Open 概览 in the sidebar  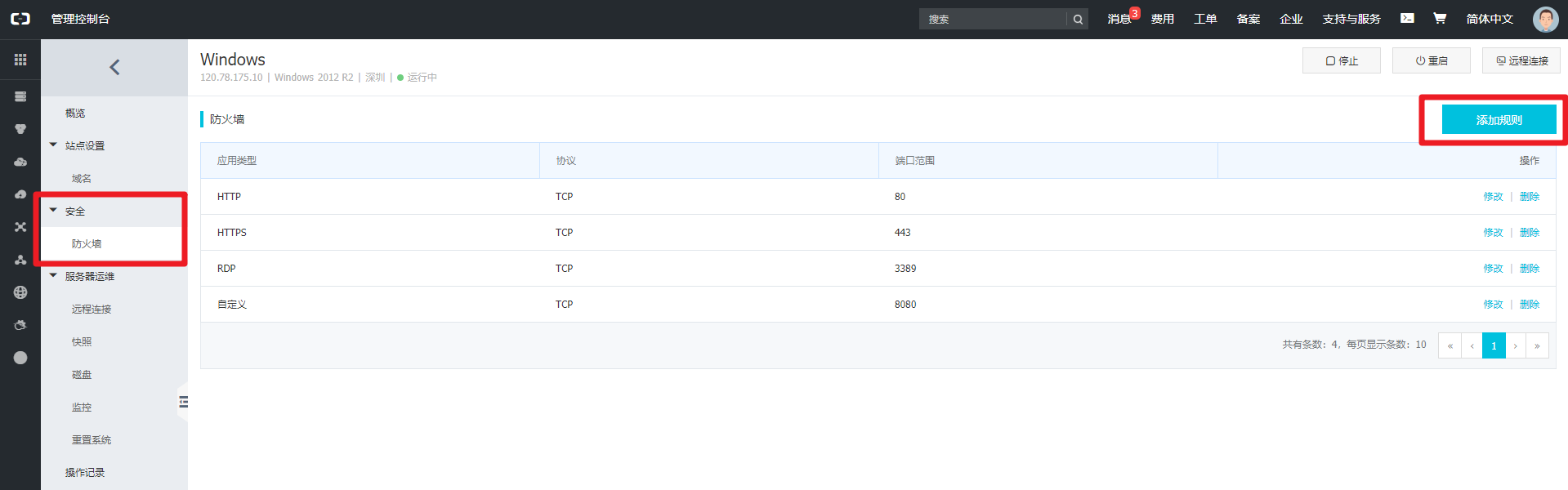tap(75, 113)
